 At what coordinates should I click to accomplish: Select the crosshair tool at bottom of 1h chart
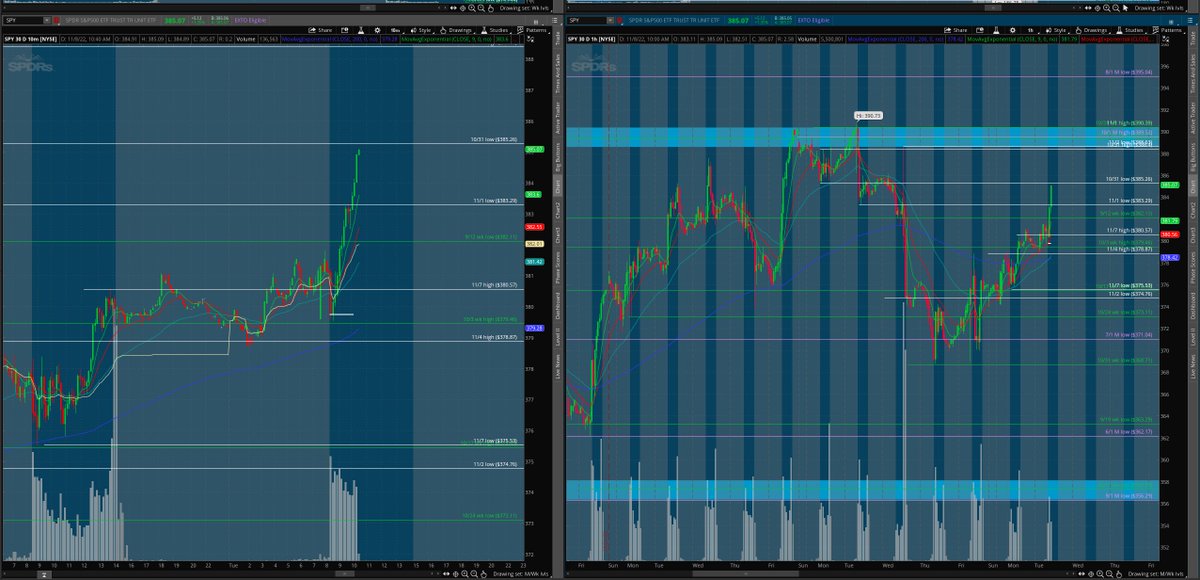1091,574
